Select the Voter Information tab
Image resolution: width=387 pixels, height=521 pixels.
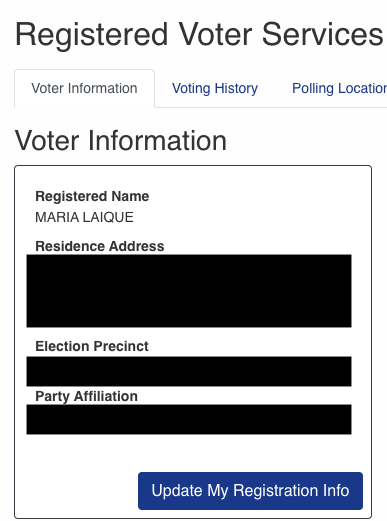84,89
